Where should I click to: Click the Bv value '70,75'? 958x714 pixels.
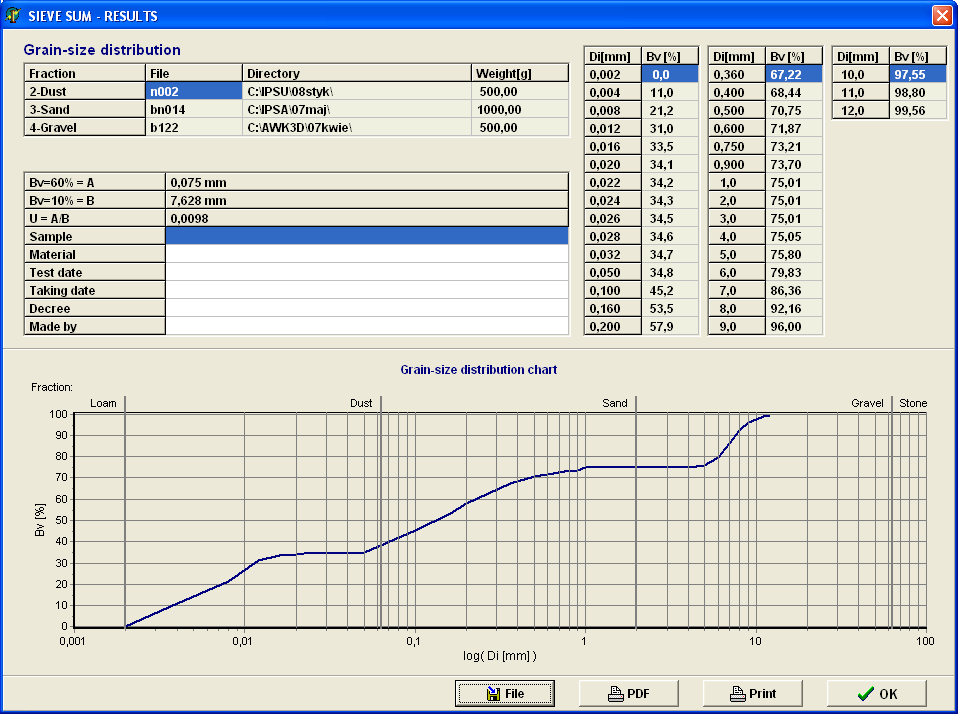(794, 111)
